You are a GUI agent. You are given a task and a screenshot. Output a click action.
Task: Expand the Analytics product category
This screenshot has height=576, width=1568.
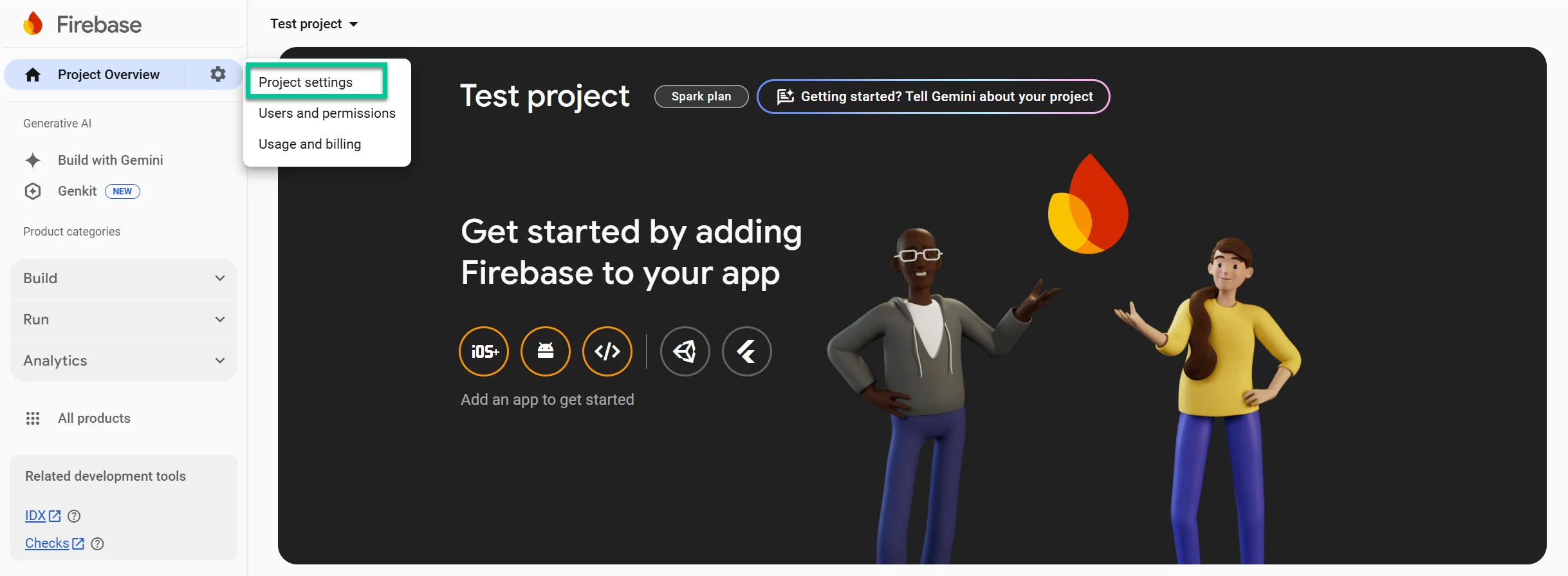pyautogui.click(x=124, y=361)
